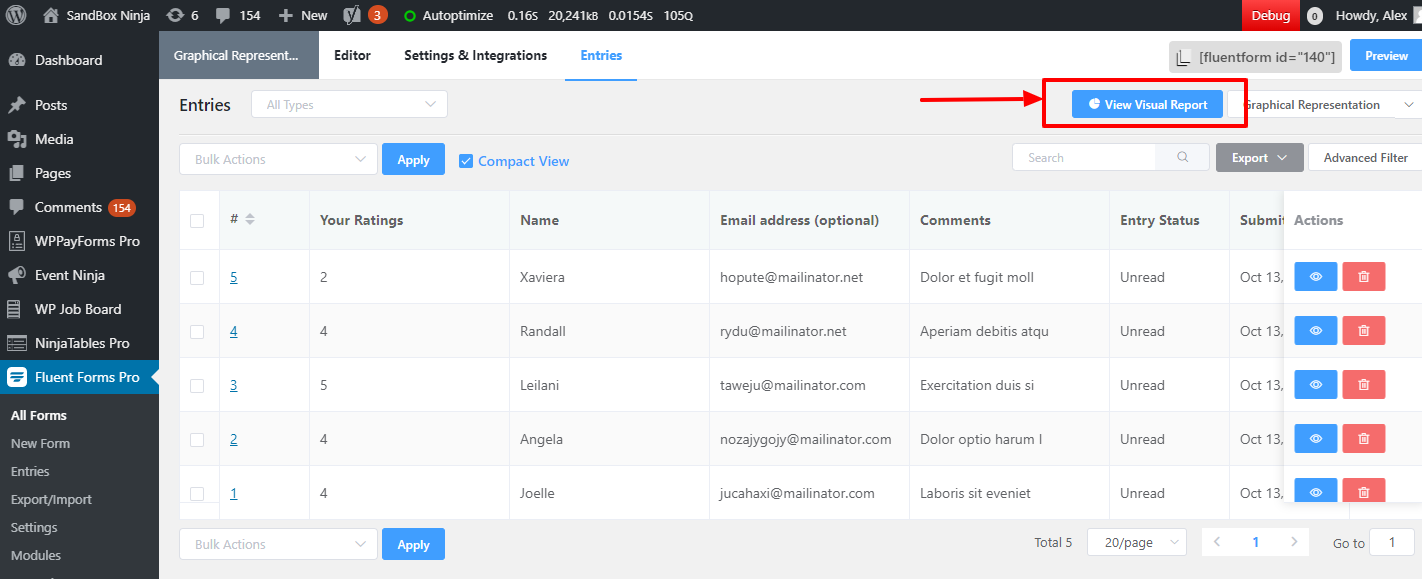Open the updates icon showing 6
1422x579 pixels.
tap(175, 15)
